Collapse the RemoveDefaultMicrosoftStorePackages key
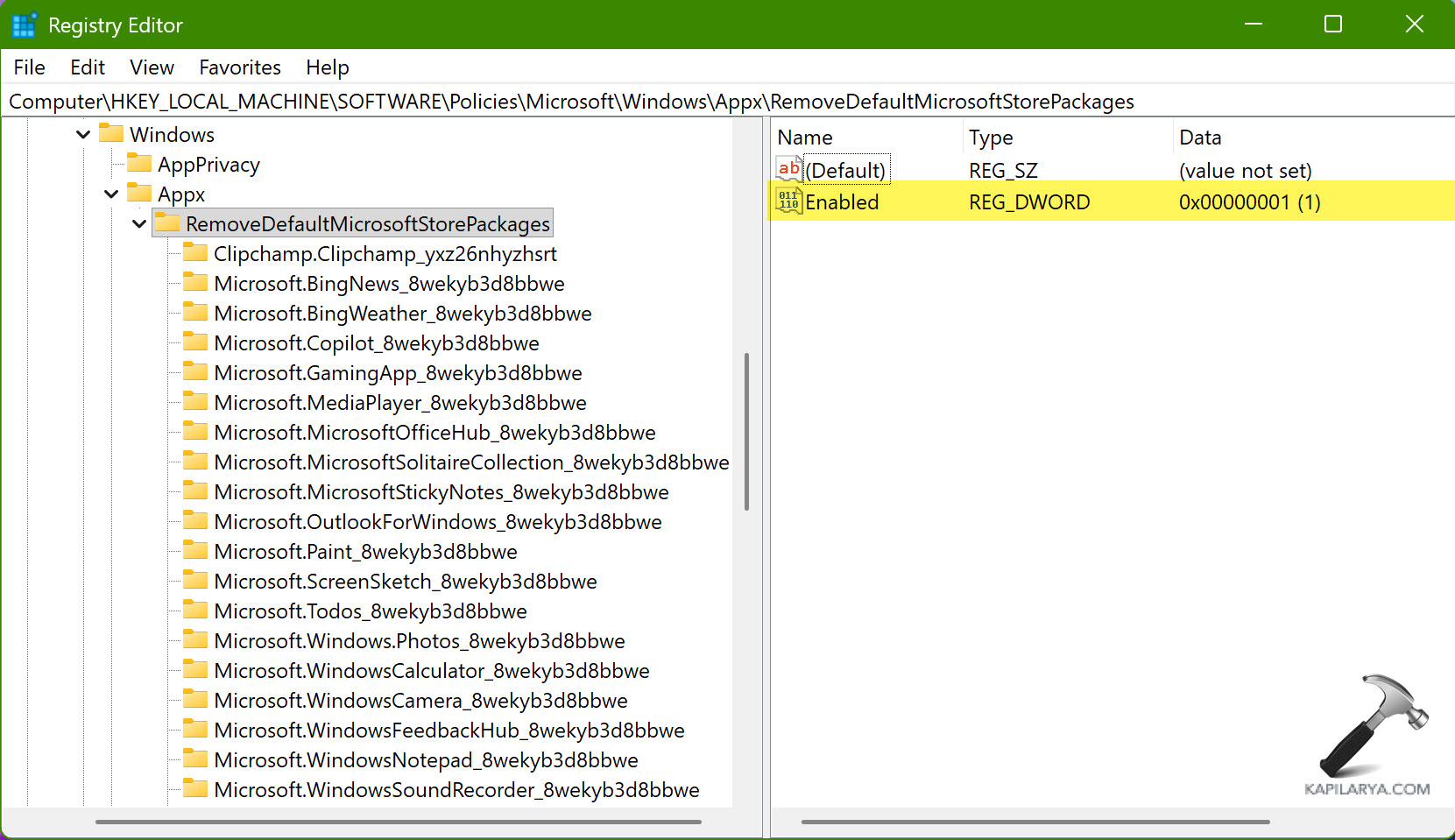The image size is (1455, 840). pos(139,224)
